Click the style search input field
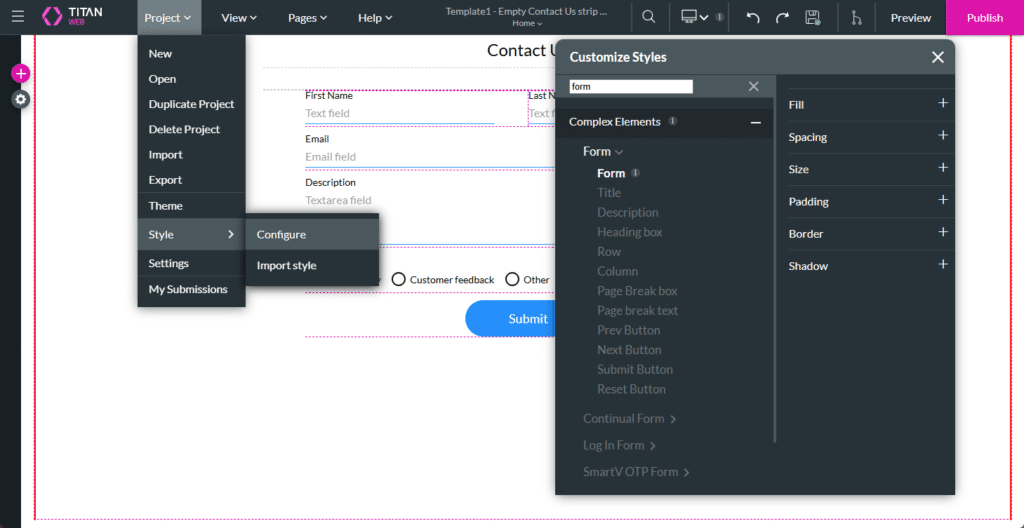 tap(631, 87)
